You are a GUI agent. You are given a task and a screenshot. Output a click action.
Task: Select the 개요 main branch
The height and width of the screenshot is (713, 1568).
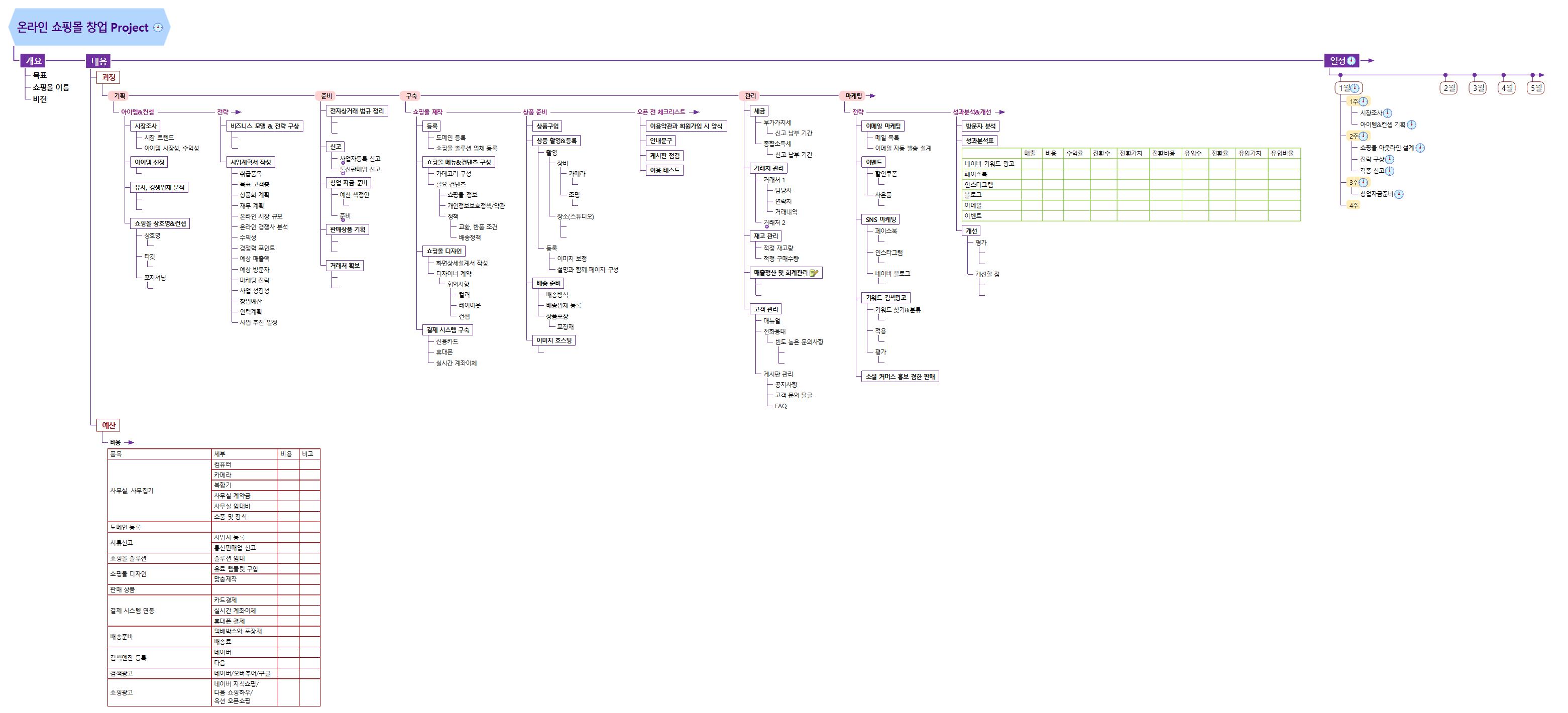tap(33, 61)
